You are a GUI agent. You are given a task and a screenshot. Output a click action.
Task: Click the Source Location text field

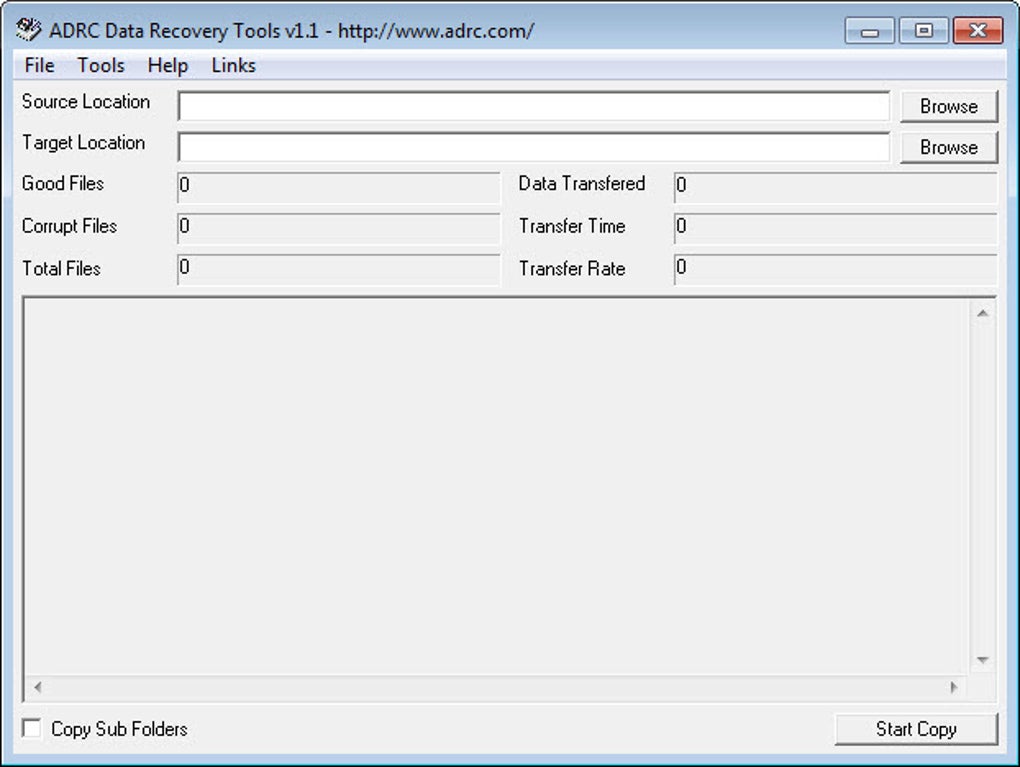click(x=533, y=106)
